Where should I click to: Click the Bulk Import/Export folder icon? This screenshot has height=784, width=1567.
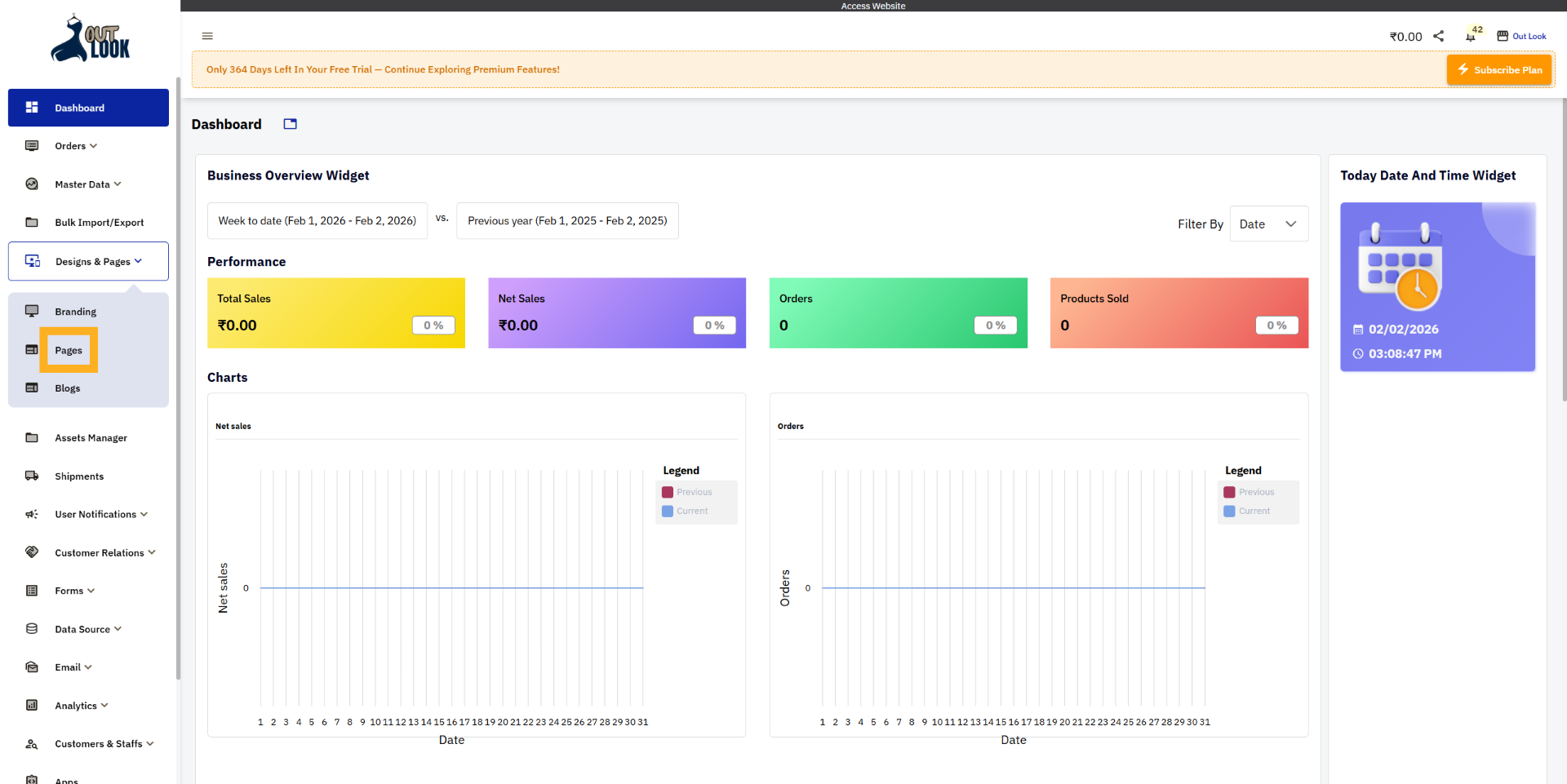click(x=32, y=222)
